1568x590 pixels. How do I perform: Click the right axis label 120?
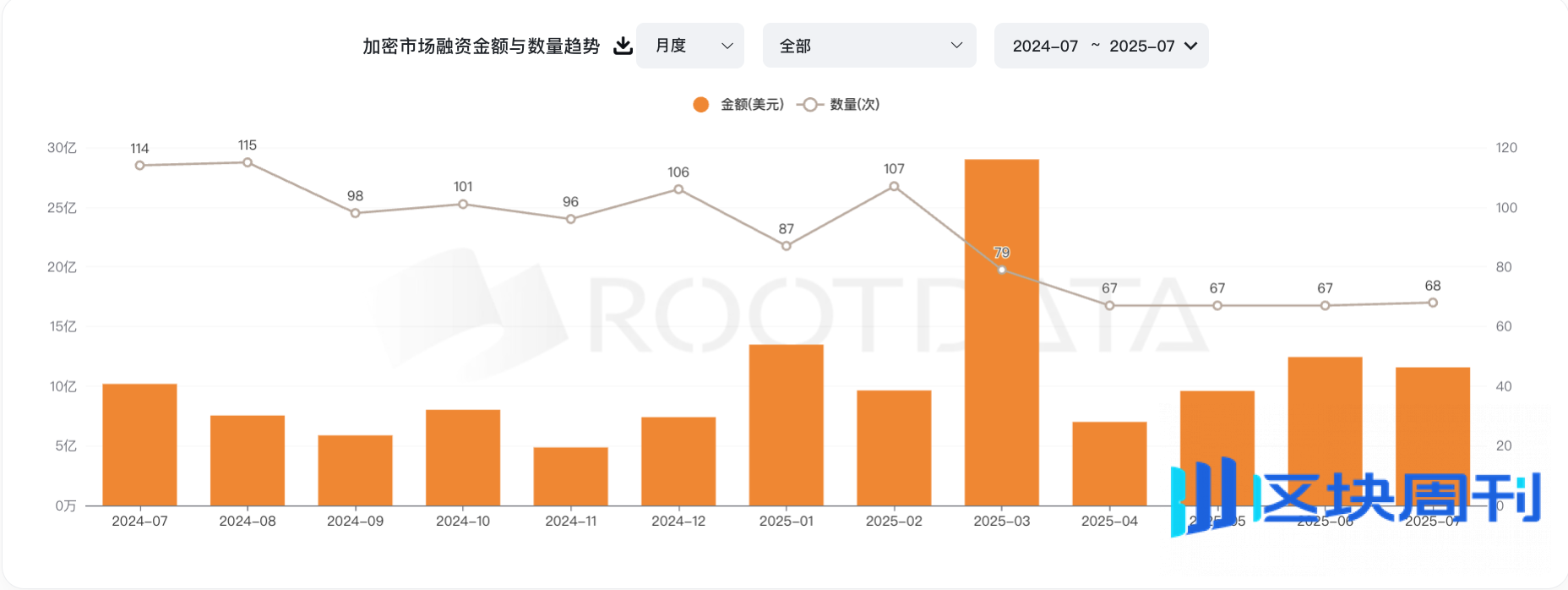[x=1506, y=148]
